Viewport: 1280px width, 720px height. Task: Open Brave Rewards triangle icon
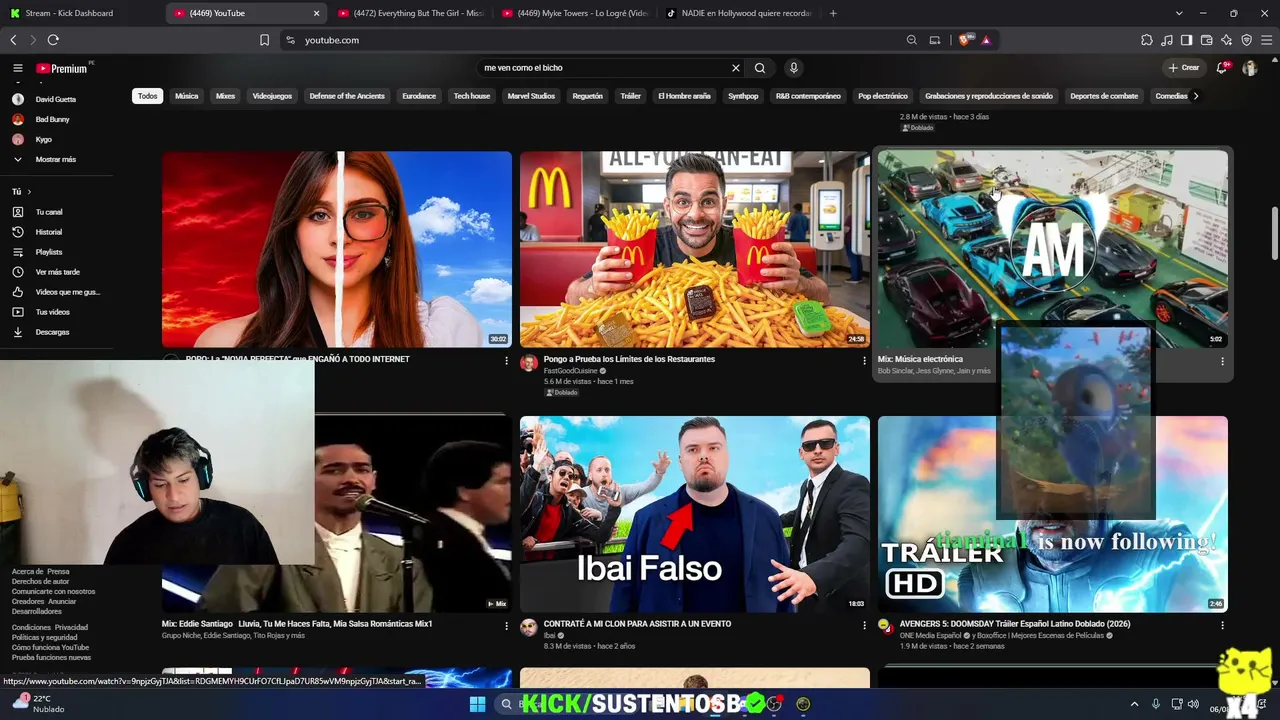[x=986, y=40]
